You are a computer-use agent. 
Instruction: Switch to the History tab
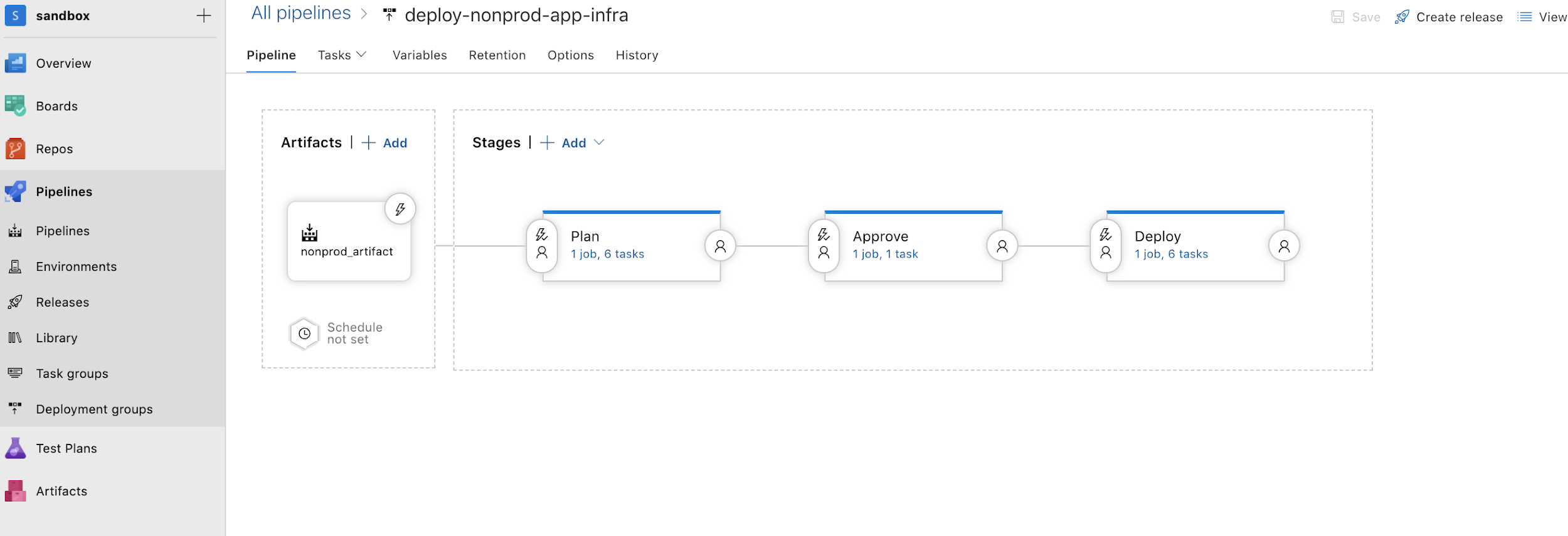point(637,55)
